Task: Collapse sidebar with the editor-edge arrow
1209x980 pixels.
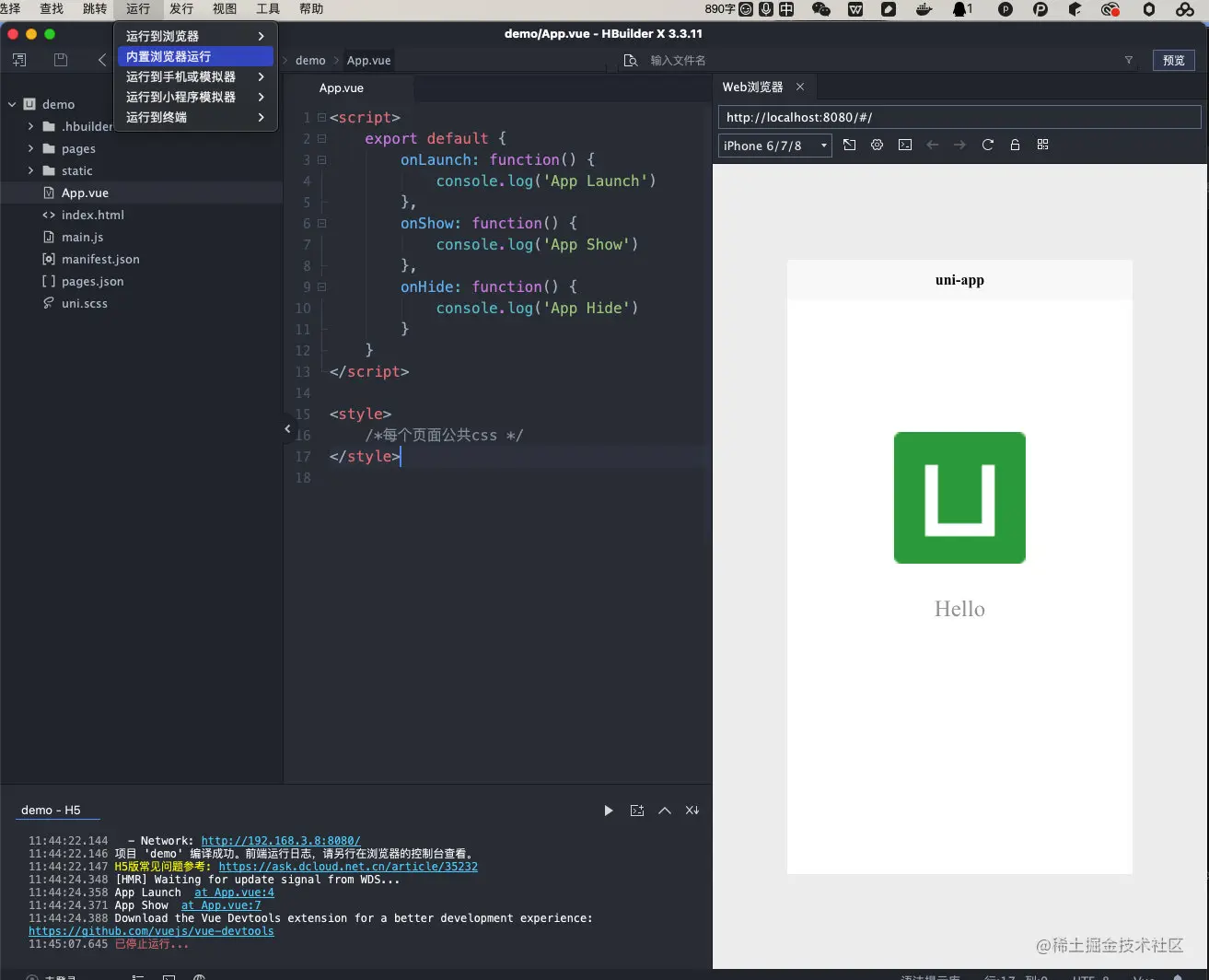Action: (287, 428)
